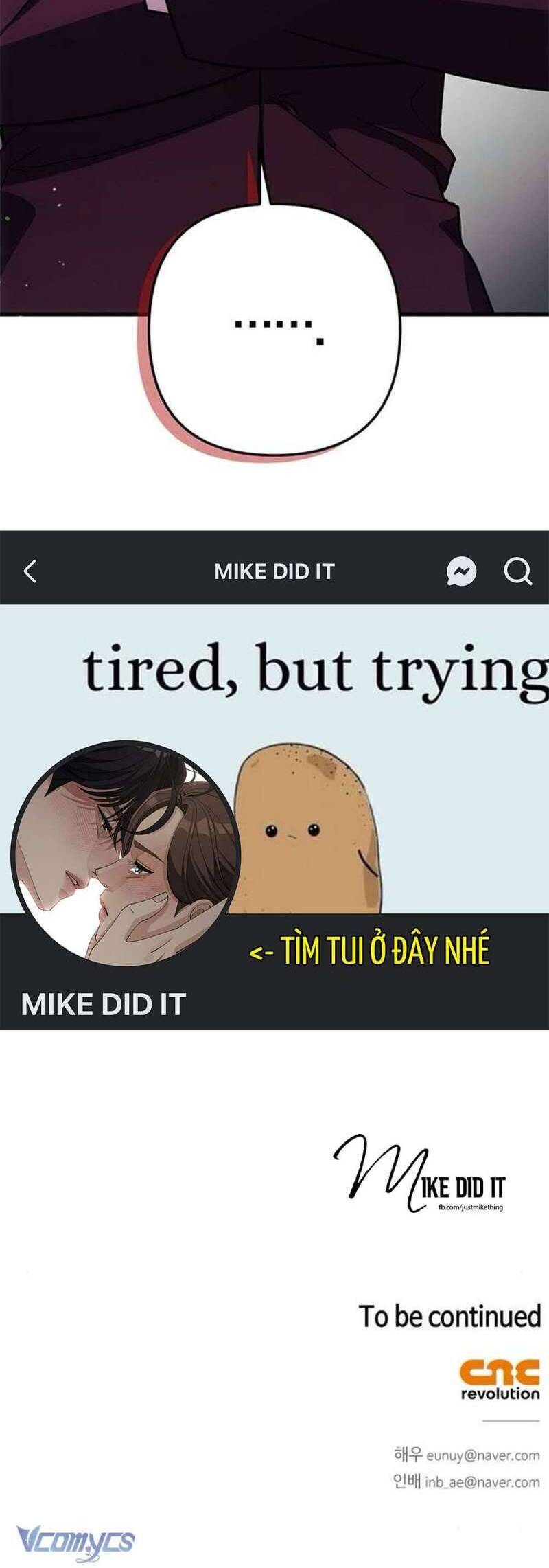Click the cnc revolution logo
Viewport: 549px width, 1568px height.
(x=500, y=1380)
